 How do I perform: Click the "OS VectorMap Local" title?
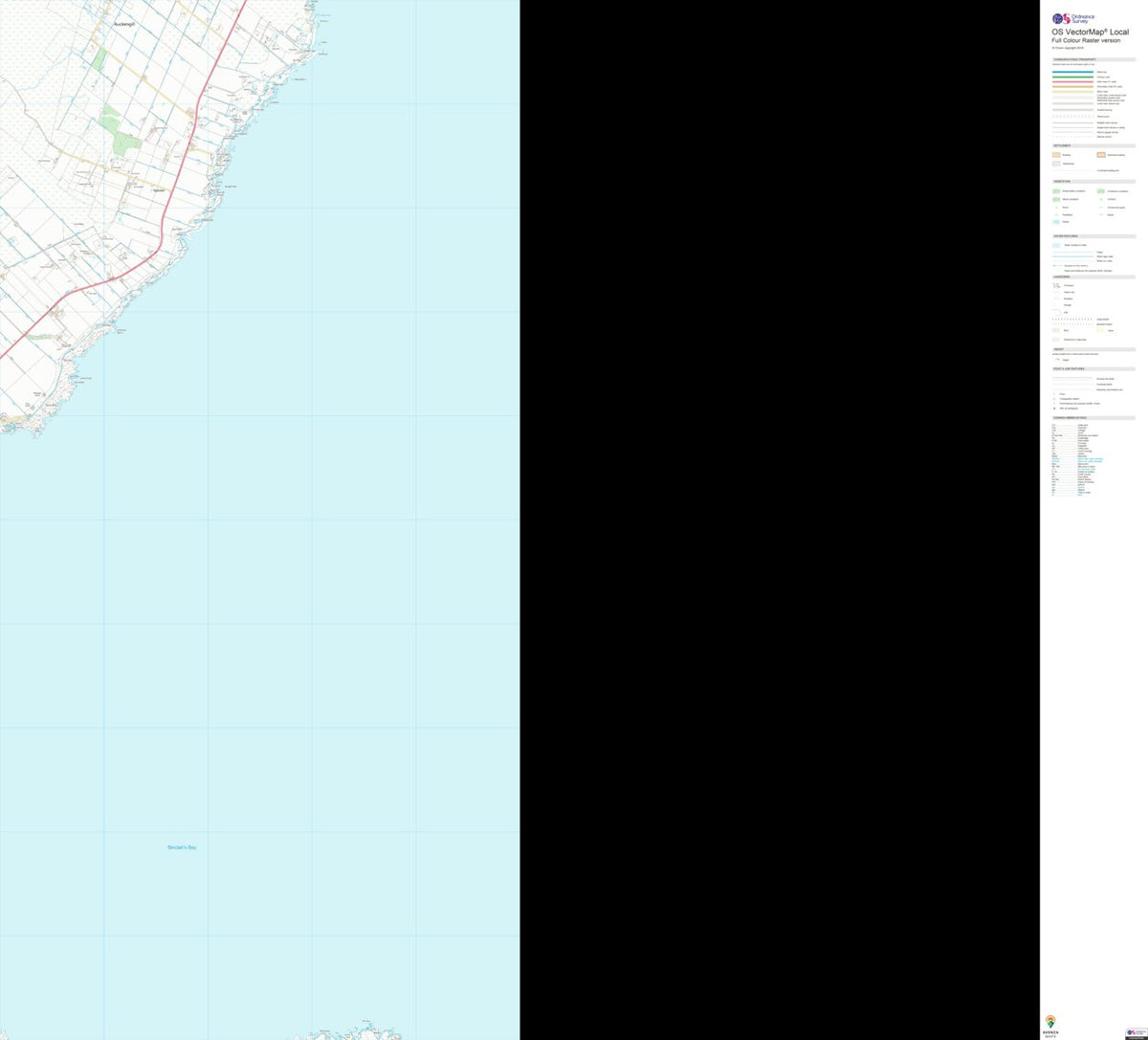pos(1090,33)
